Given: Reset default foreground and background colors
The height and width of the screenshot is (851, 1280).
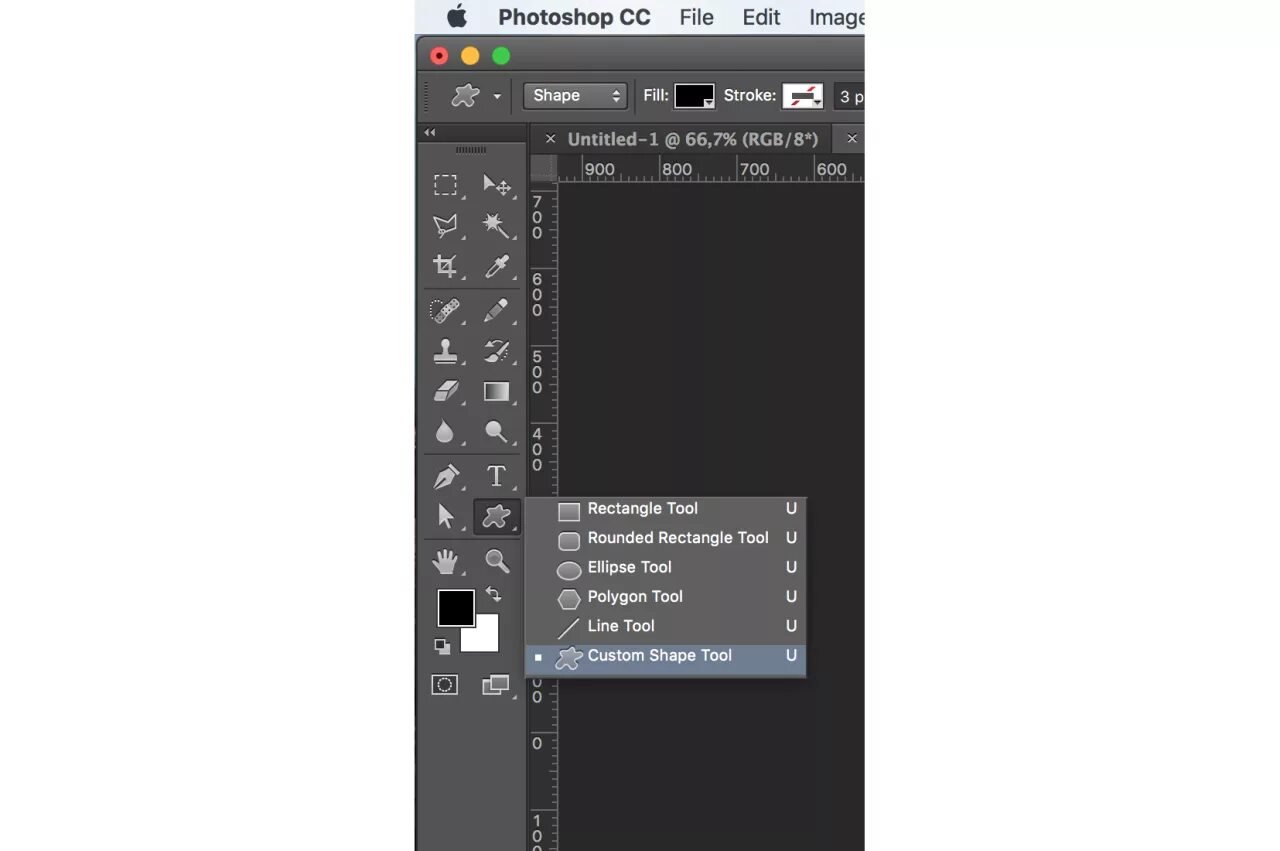Looking at the screenshot, I should (442, 646).
